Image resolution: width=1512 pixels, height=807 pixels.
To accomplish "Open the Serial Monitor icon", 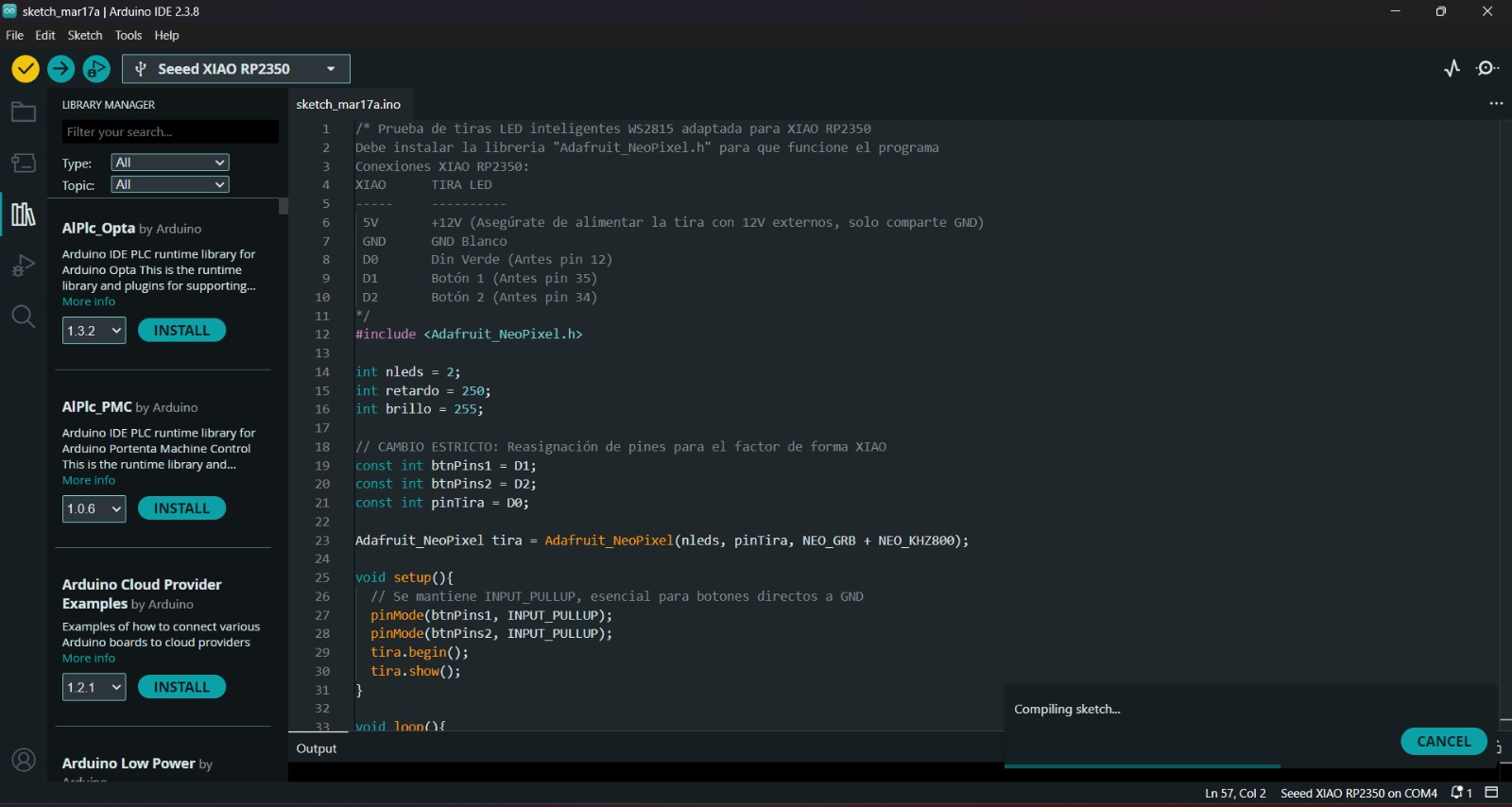I will point(1487,68).
